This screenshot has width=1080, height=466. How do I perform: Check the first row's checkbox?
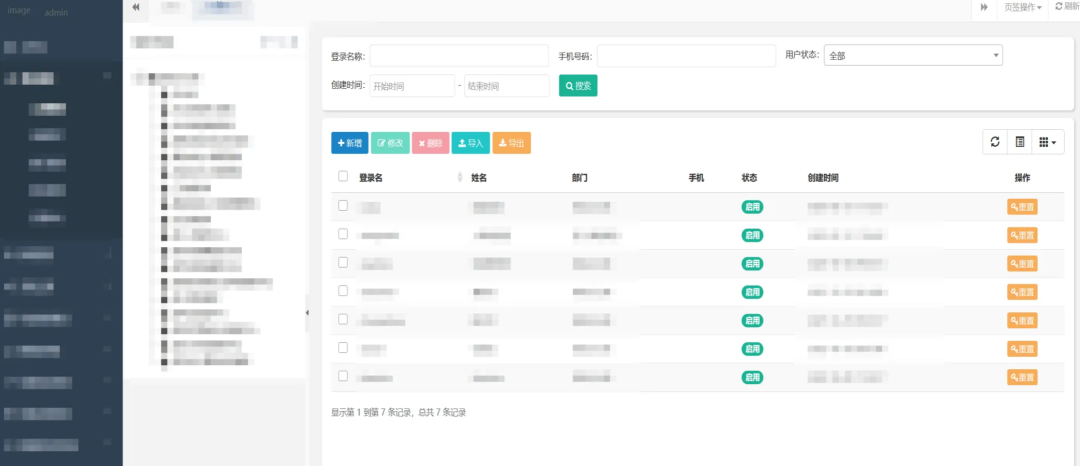[343, 205]
